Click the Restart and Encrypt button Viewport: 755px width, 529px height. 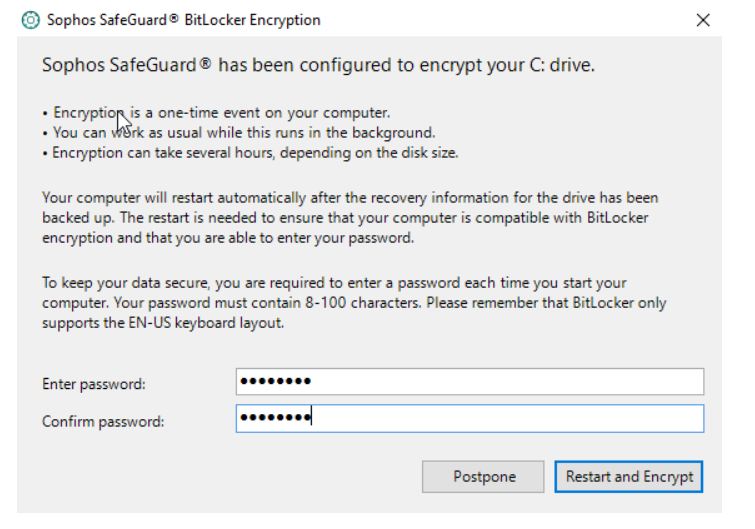[629, 477]
